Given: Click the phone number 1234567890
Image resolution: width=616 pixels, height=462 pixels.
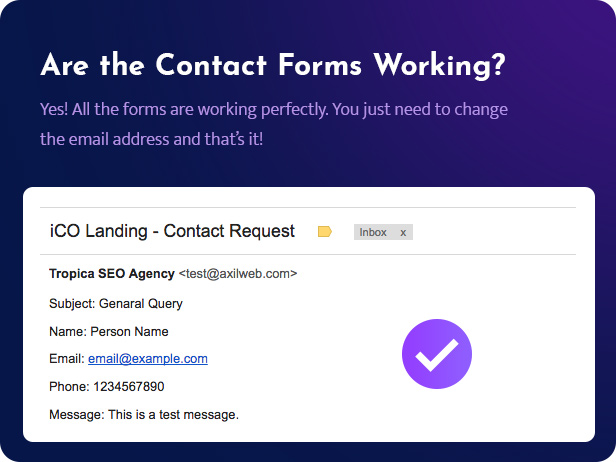Looking at the screenshot, I should pos(129,387).
